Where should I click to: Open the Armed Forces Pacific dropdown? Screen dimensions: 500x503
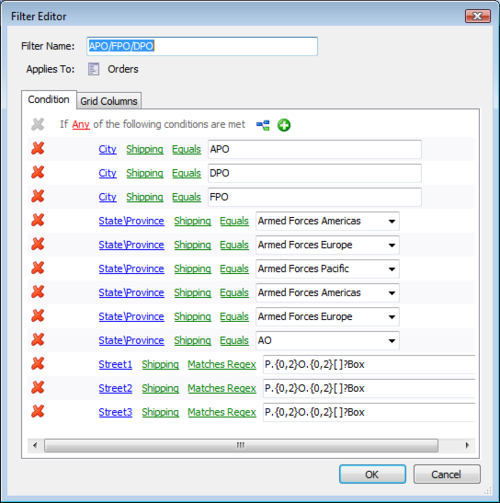(x=392, y=269)
